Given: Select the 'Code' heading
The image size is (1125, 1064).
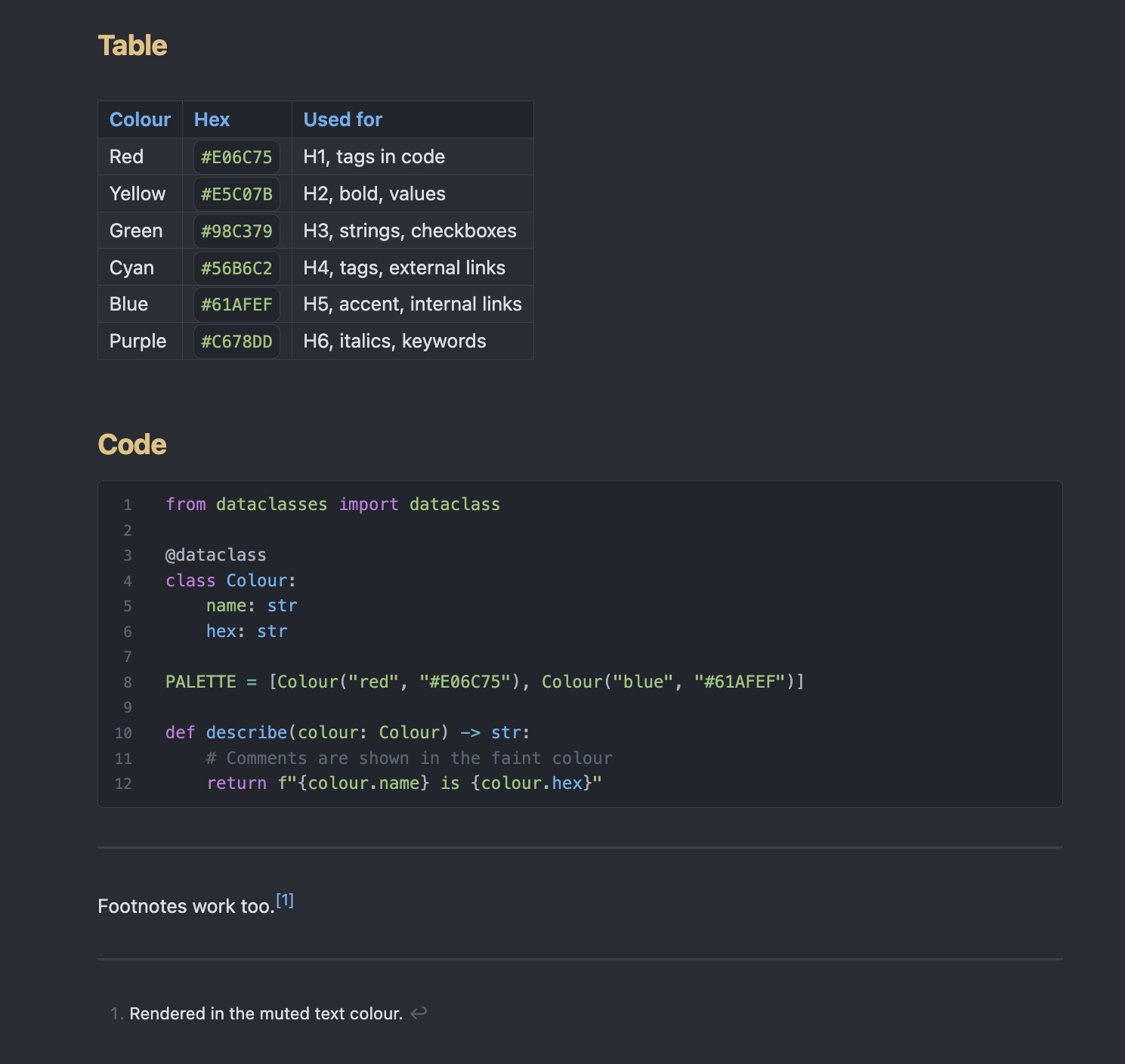Looking at the screenshot, I should pos(132,444).
